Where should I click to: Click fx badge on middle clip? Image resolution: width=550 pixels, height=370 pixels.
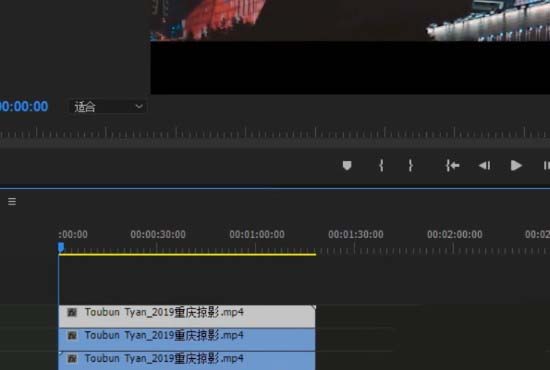point(72,336)
